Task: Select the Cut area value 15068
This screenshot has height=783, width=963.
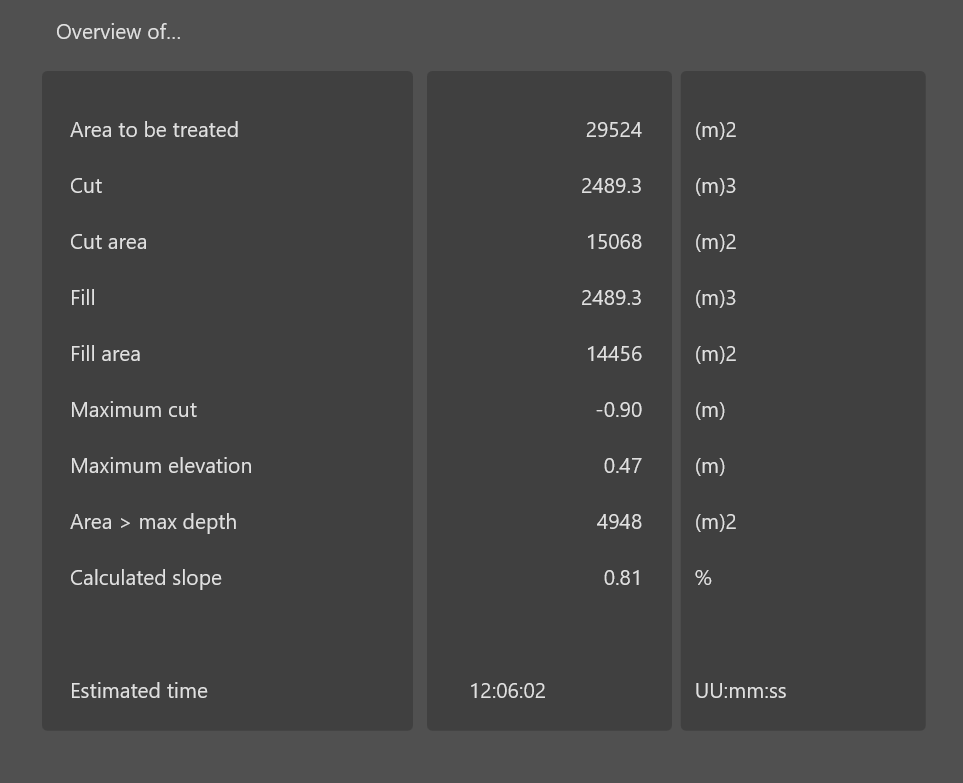Action: click(614, 242)
